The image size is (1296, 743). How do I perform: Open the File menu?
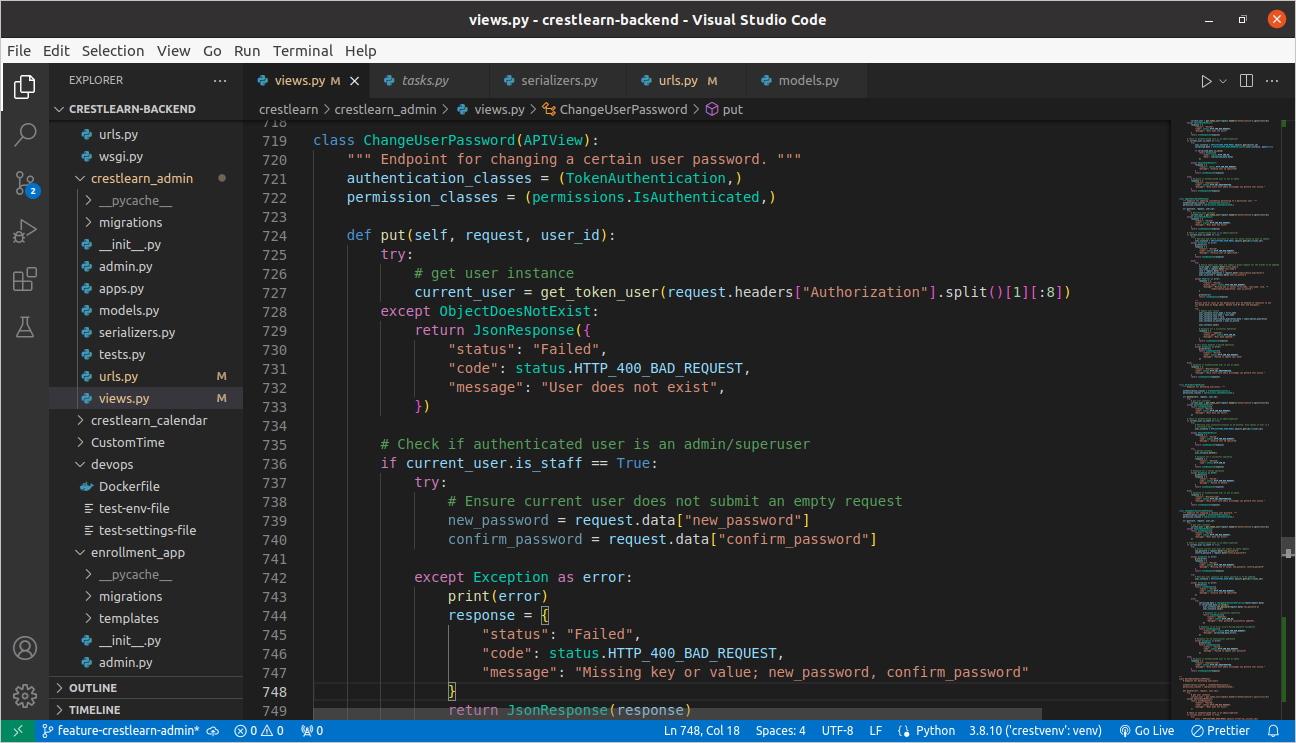pos(19,51)
